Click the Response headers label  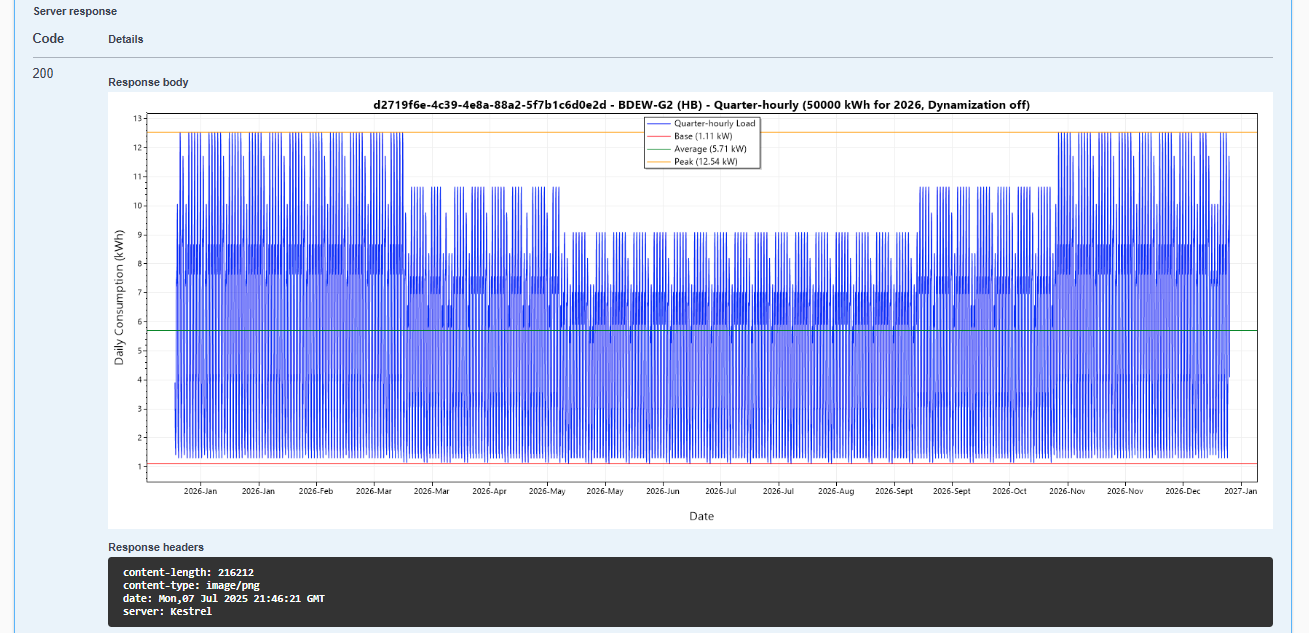(x=156, y=547)
